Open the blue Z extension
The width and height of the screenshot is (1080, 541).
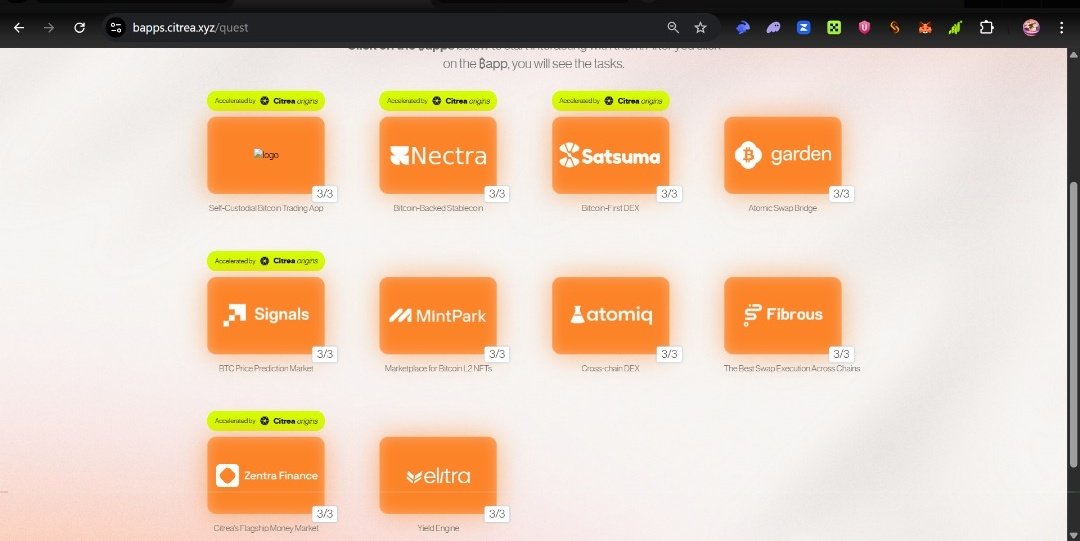pyautogui.click(x=804, y=28)
